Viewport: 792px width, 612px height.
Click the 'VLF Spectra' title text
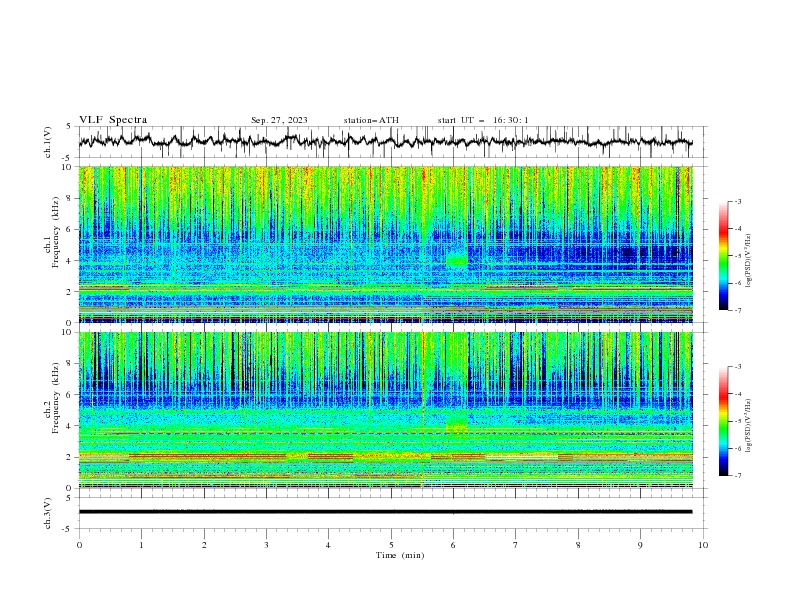tap(113, 120)
